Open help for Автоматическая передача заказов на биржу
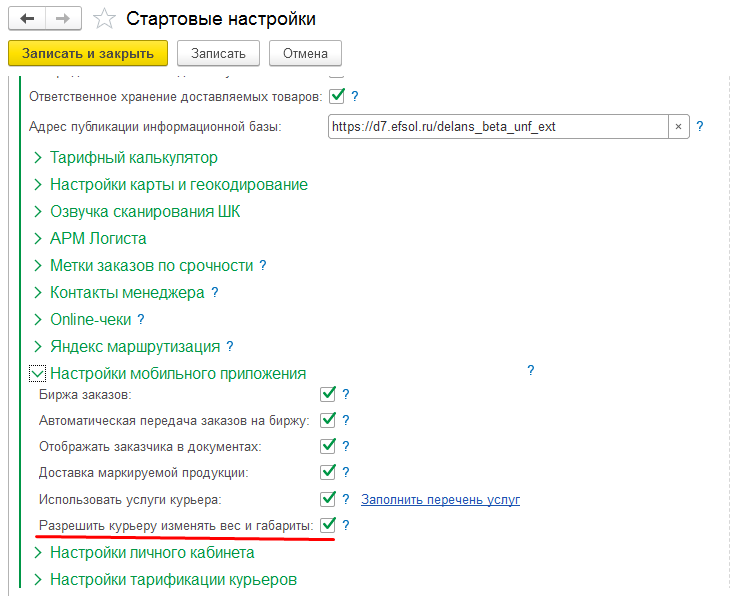The width and height of the screenshot is (731, 596). 346,420
